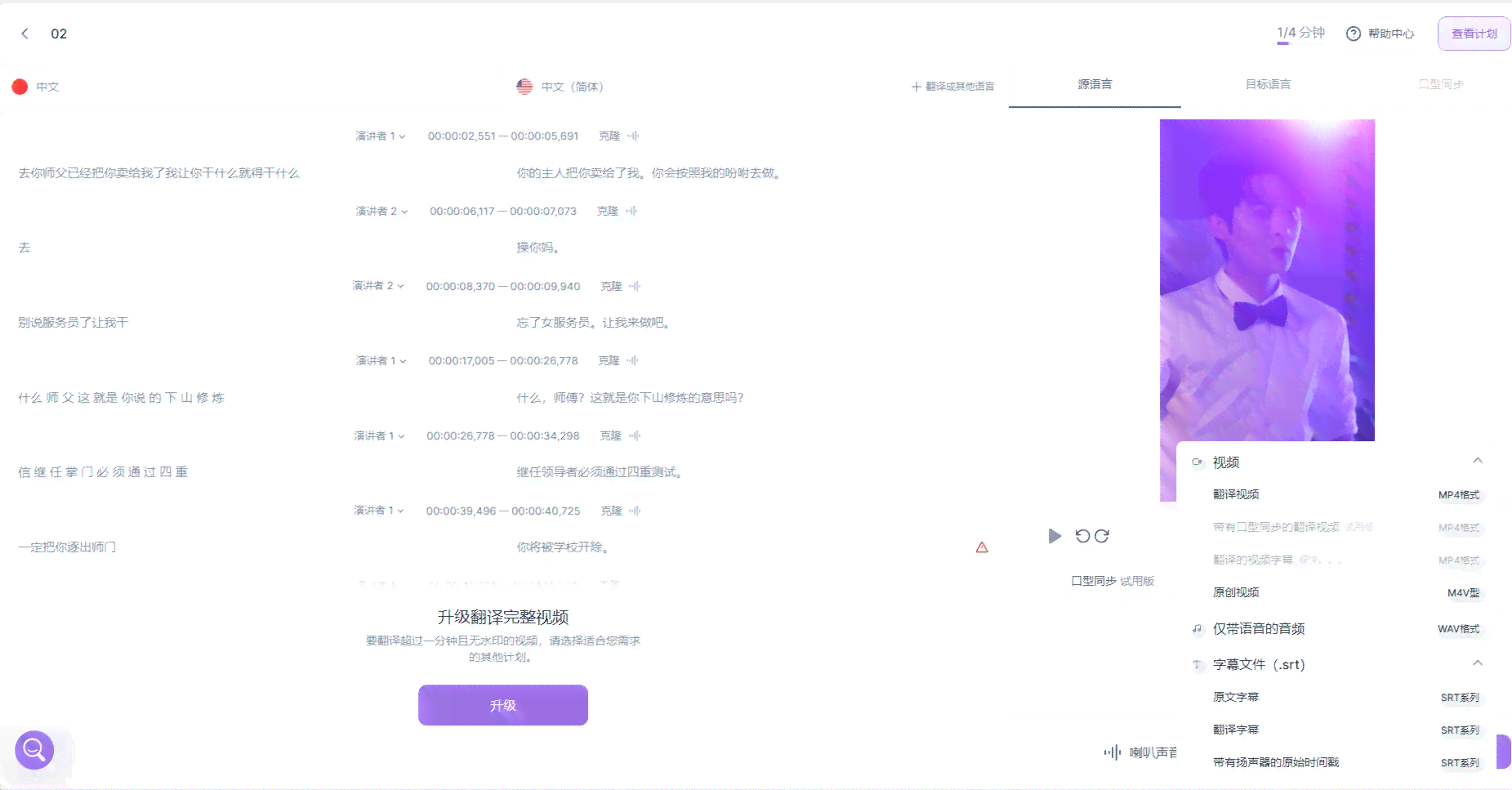Open speaker 2 dropdown at 00:00:08,370
This screenshot has width=1512, height=790.
pyautogui.click(x=378, y=286)
